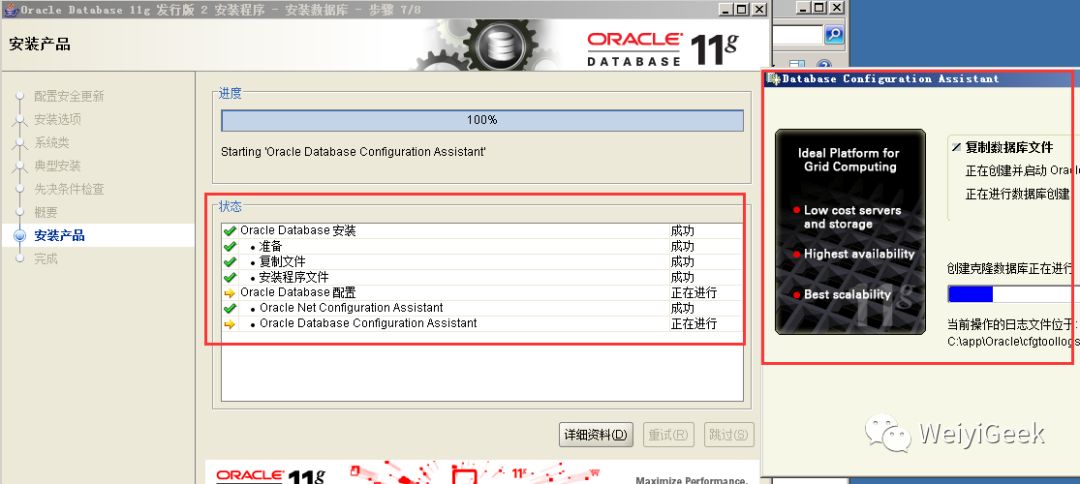This screenshot has width=1080, height=484.
Task: Click the Database Configuration Assistant title bar
Action: point(920,79)
